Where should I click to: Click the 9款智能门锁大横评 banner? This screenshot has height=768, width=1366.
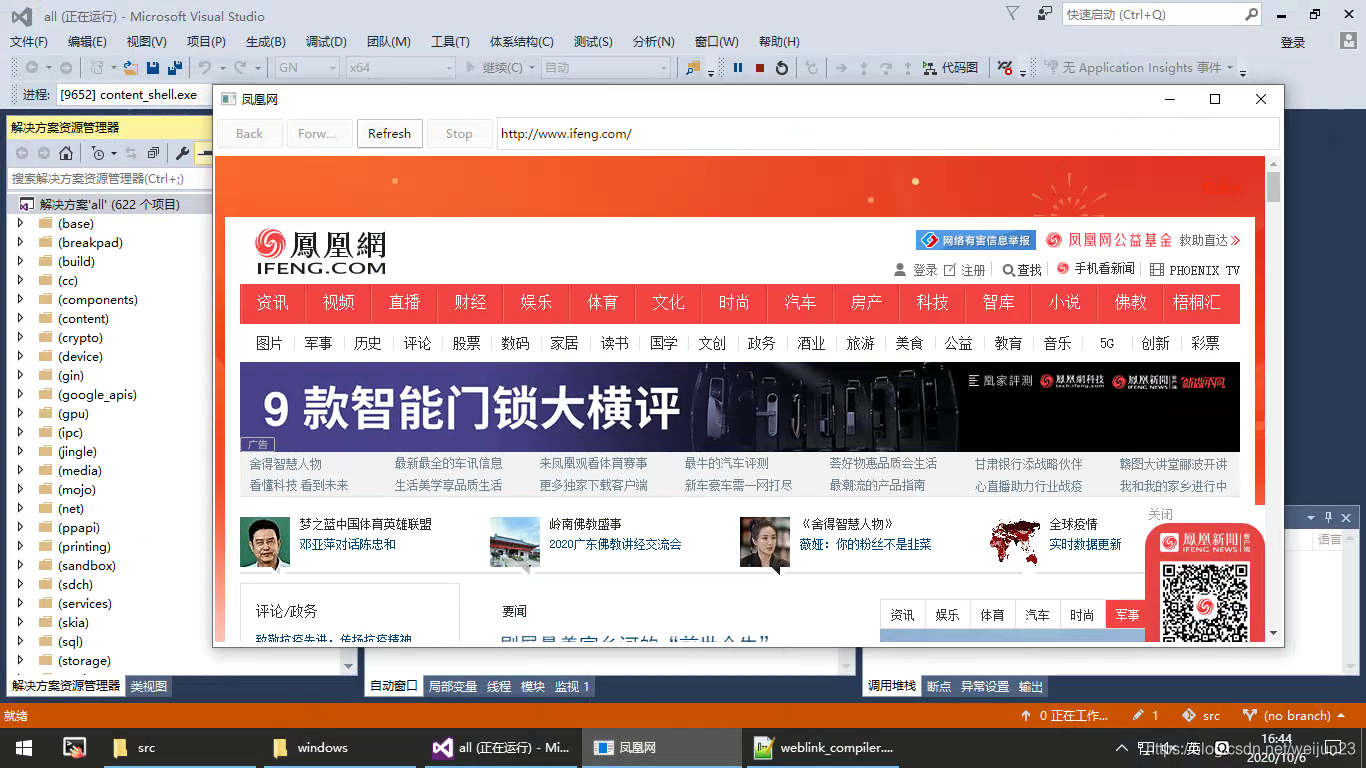click(x=739, y=407)
